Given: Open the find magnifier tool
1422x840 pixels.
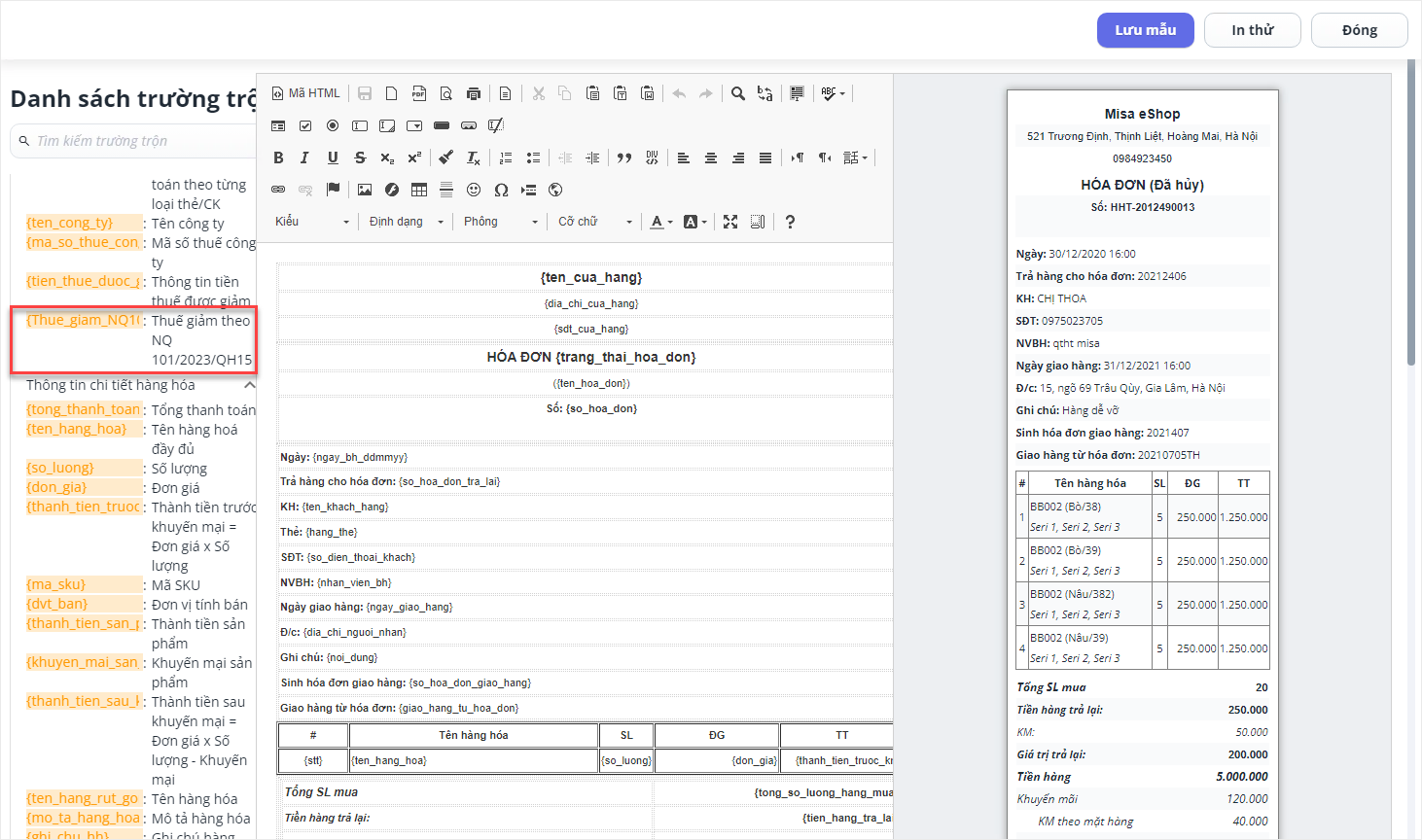Looking at the screenshot, I should point(738,93).
